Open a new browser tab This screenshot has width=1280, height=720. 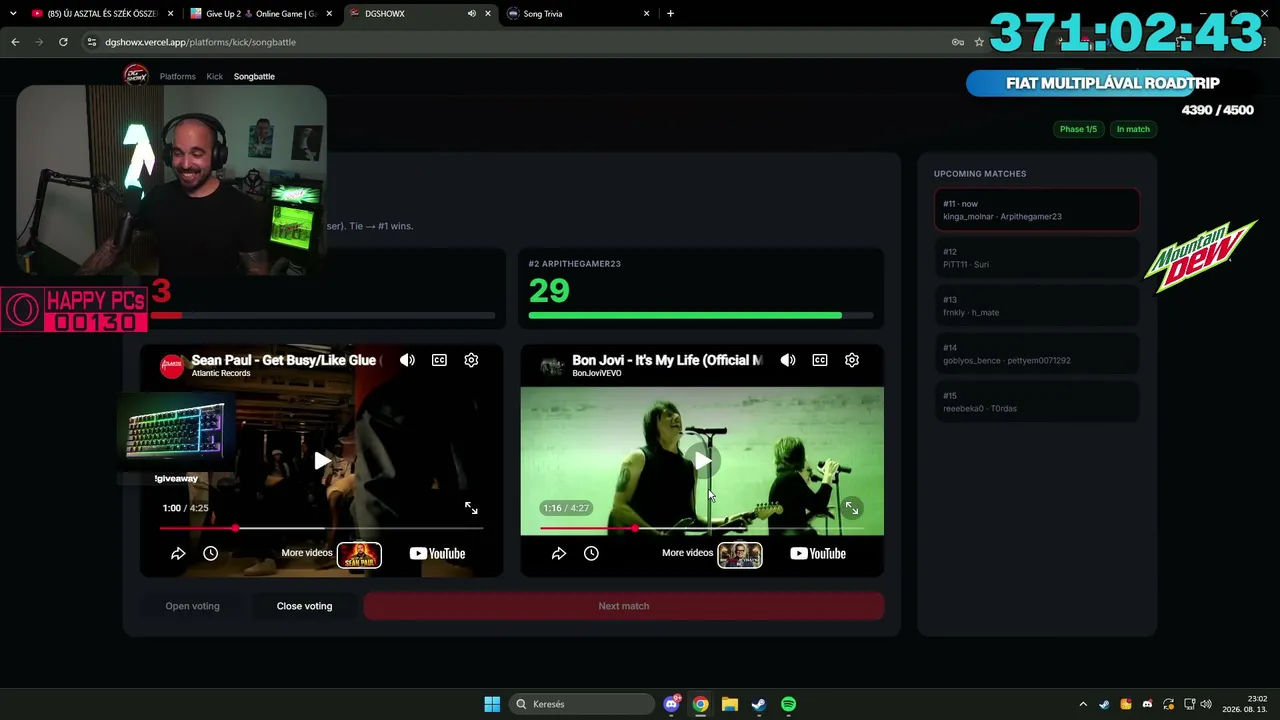coord(670,14)
